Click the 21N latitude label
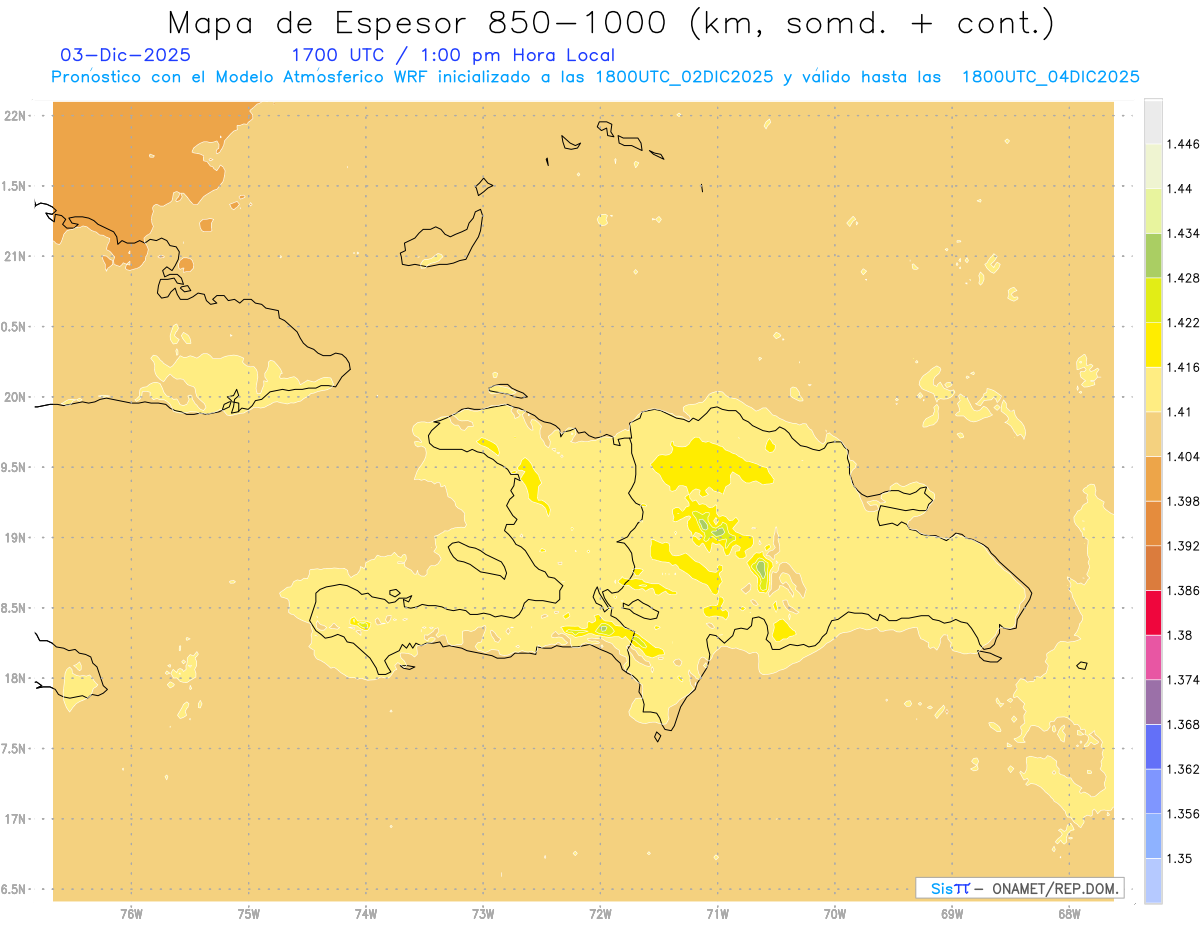This screenshot has height=927, width=1200. 15,257
